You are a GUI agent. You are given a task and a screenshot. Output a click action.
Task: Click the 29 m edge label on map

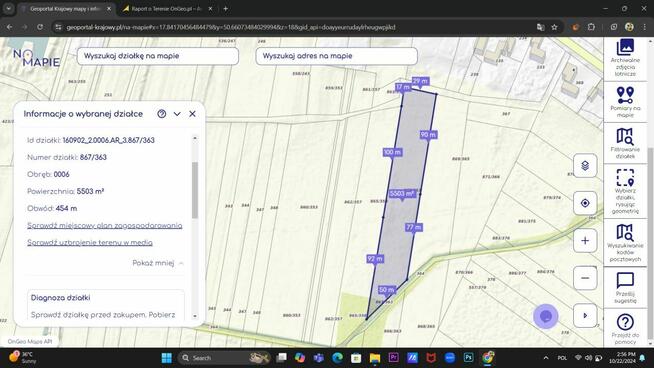click(420, 81)
